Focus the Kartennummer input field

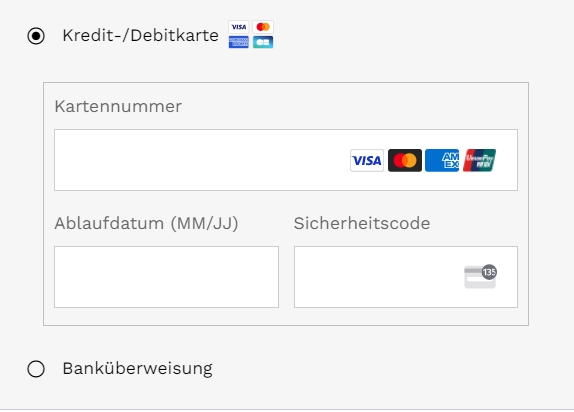(x=286, y=160)
